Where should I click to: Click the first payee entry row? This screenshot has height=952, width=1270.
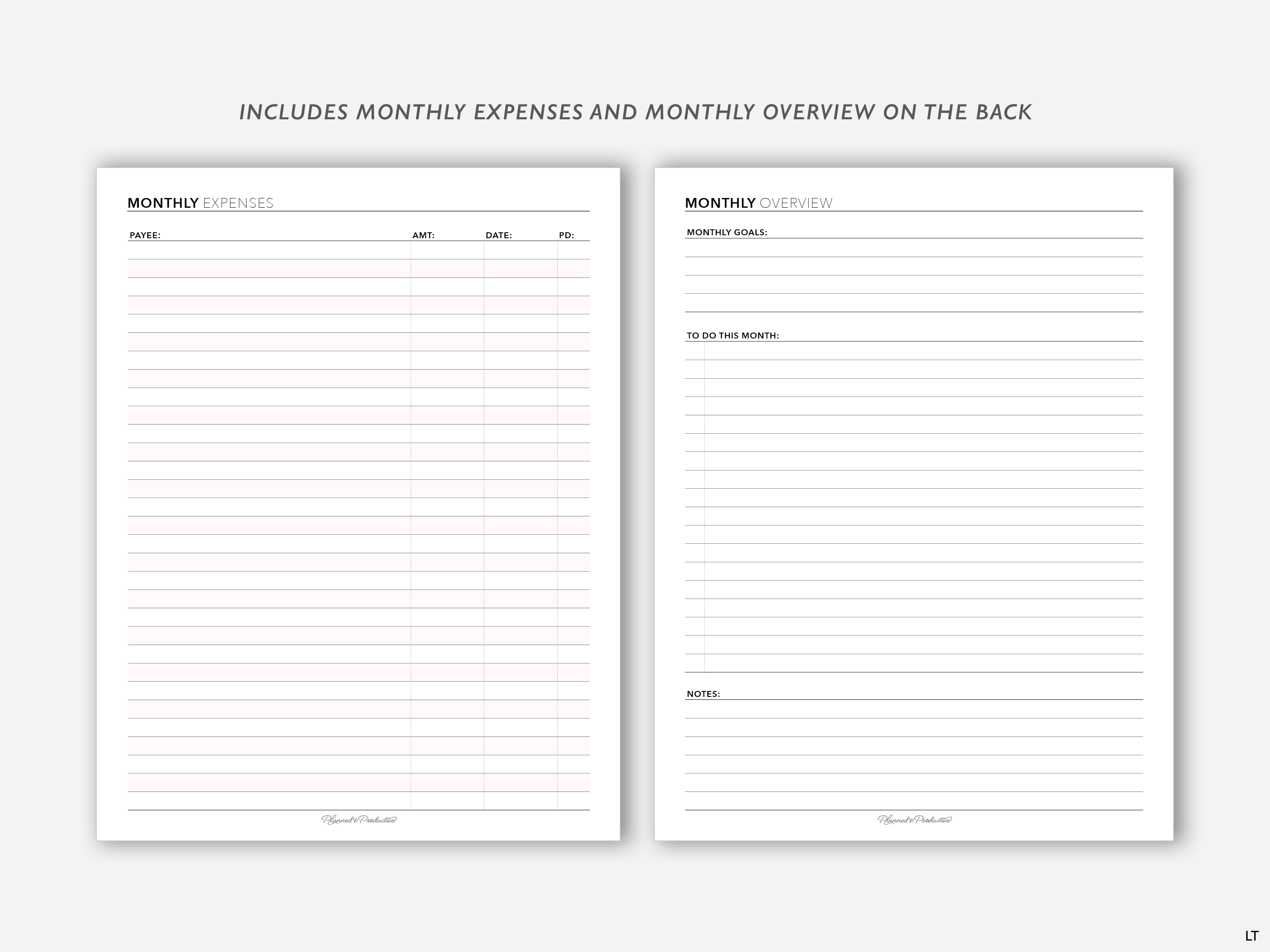click(x=269, y=250)
